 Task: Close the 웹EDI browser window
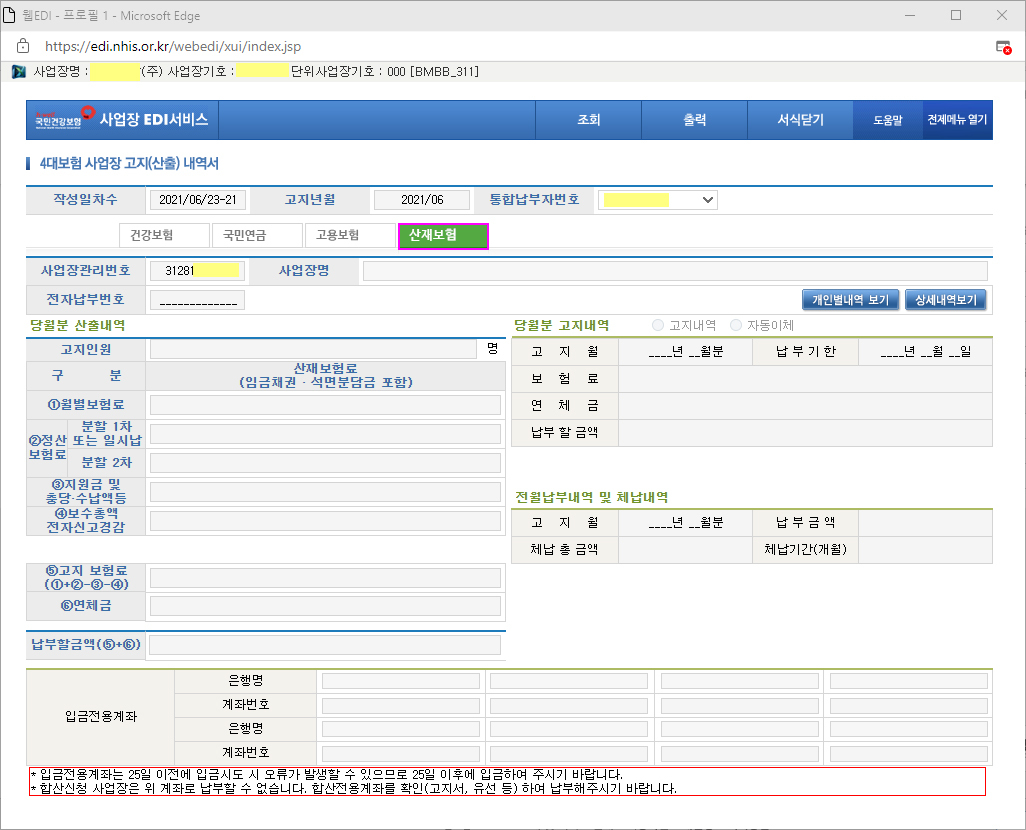pos(1002,15)
